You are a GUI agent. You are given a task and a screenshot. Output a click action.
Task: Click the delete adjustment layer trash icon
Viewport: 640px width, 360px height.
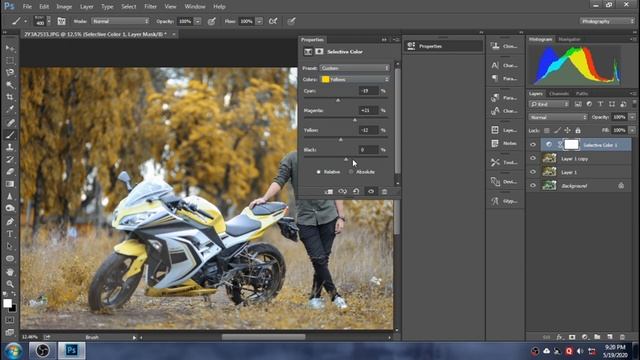[384, 191]
